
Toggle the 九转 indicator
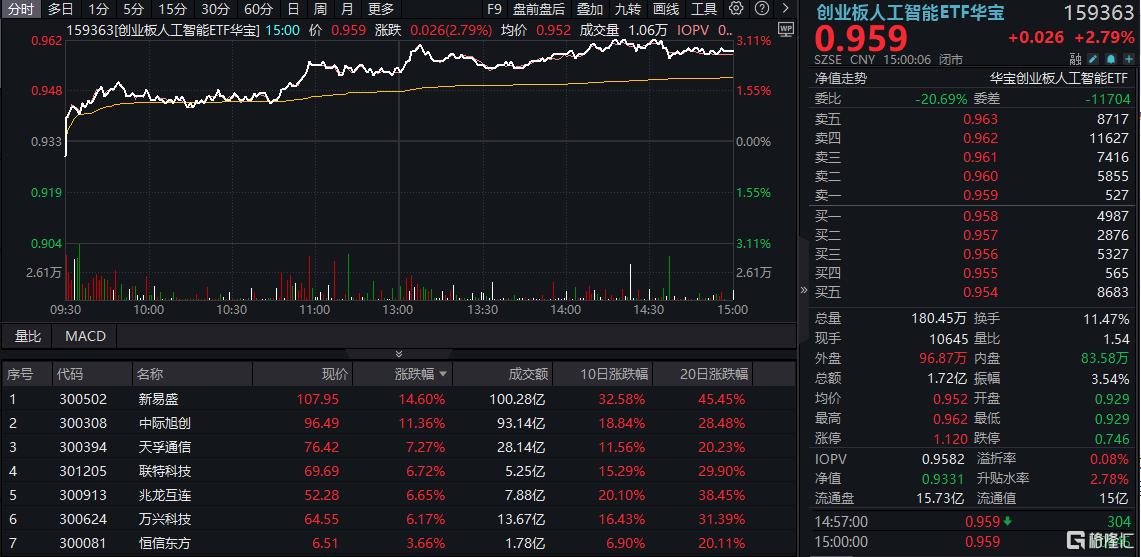(x=628, y=9)
